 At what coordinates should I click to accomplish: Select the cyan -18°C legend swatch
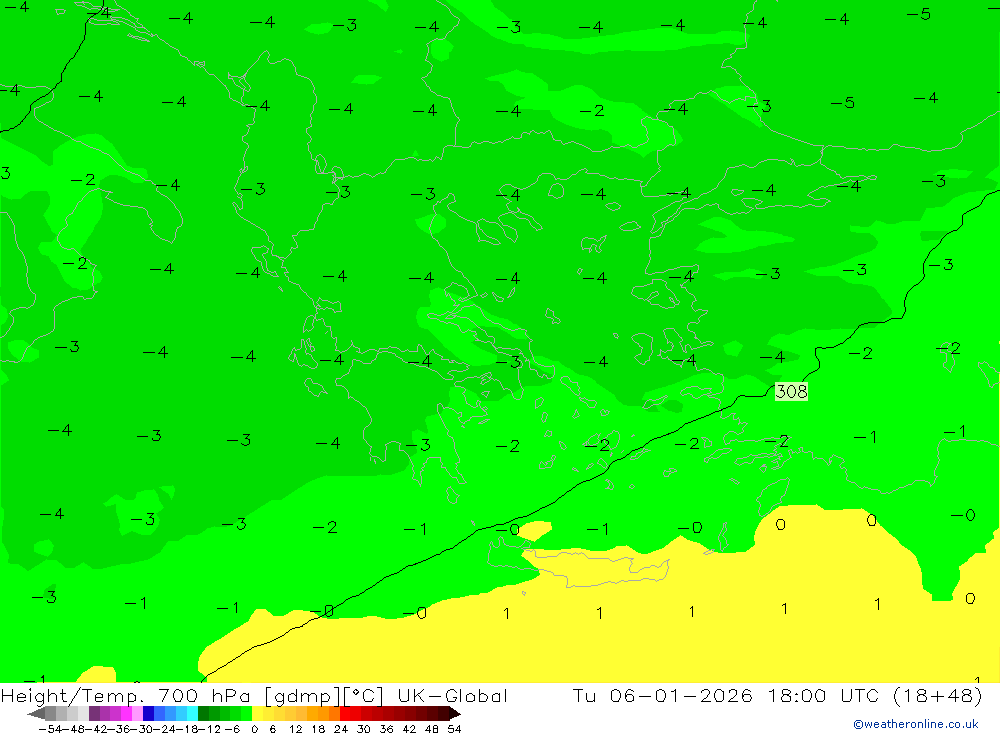pos(192,713)
